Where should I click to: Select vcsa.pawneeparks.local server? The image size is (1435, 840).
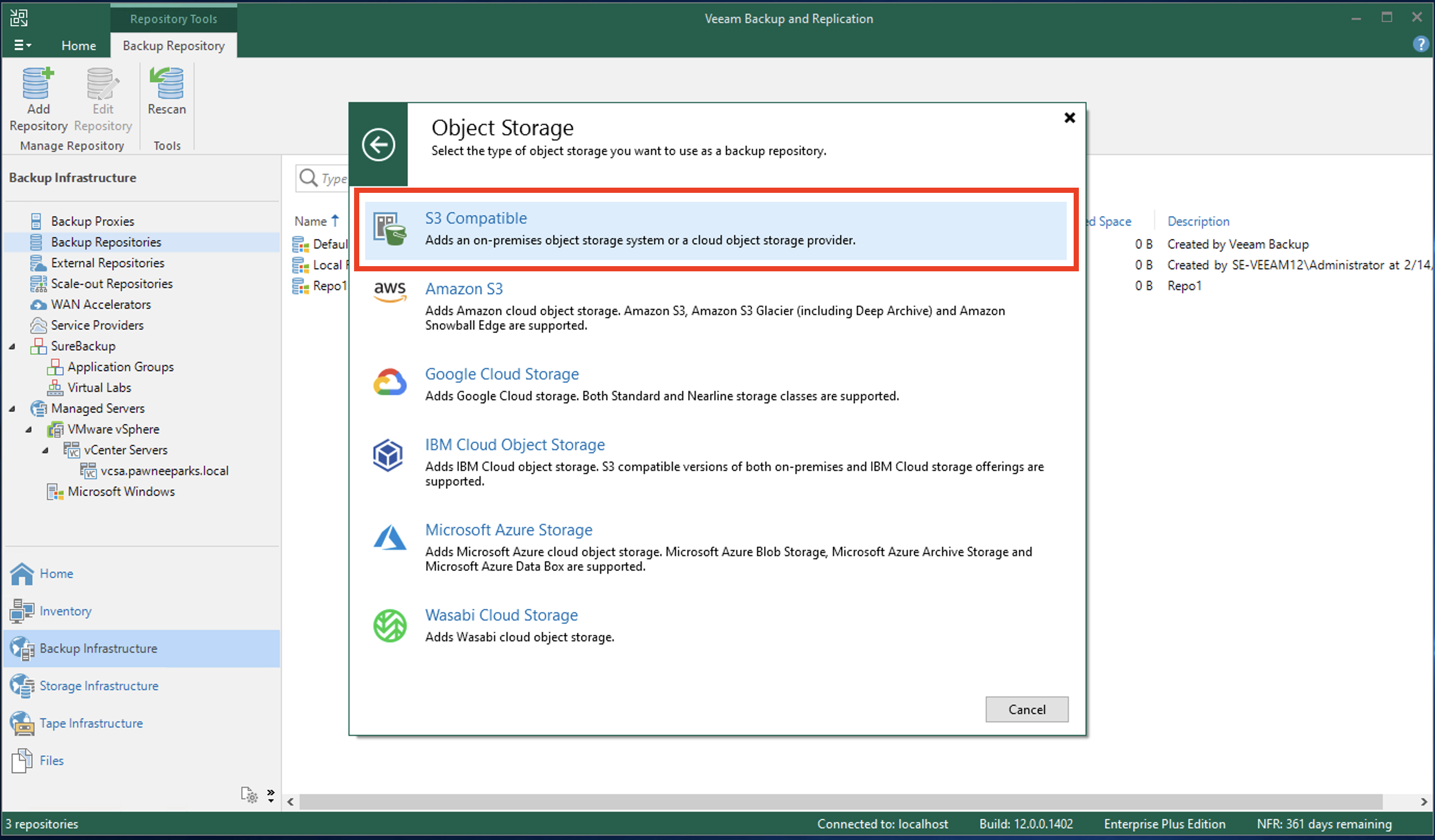click(165, 470)
